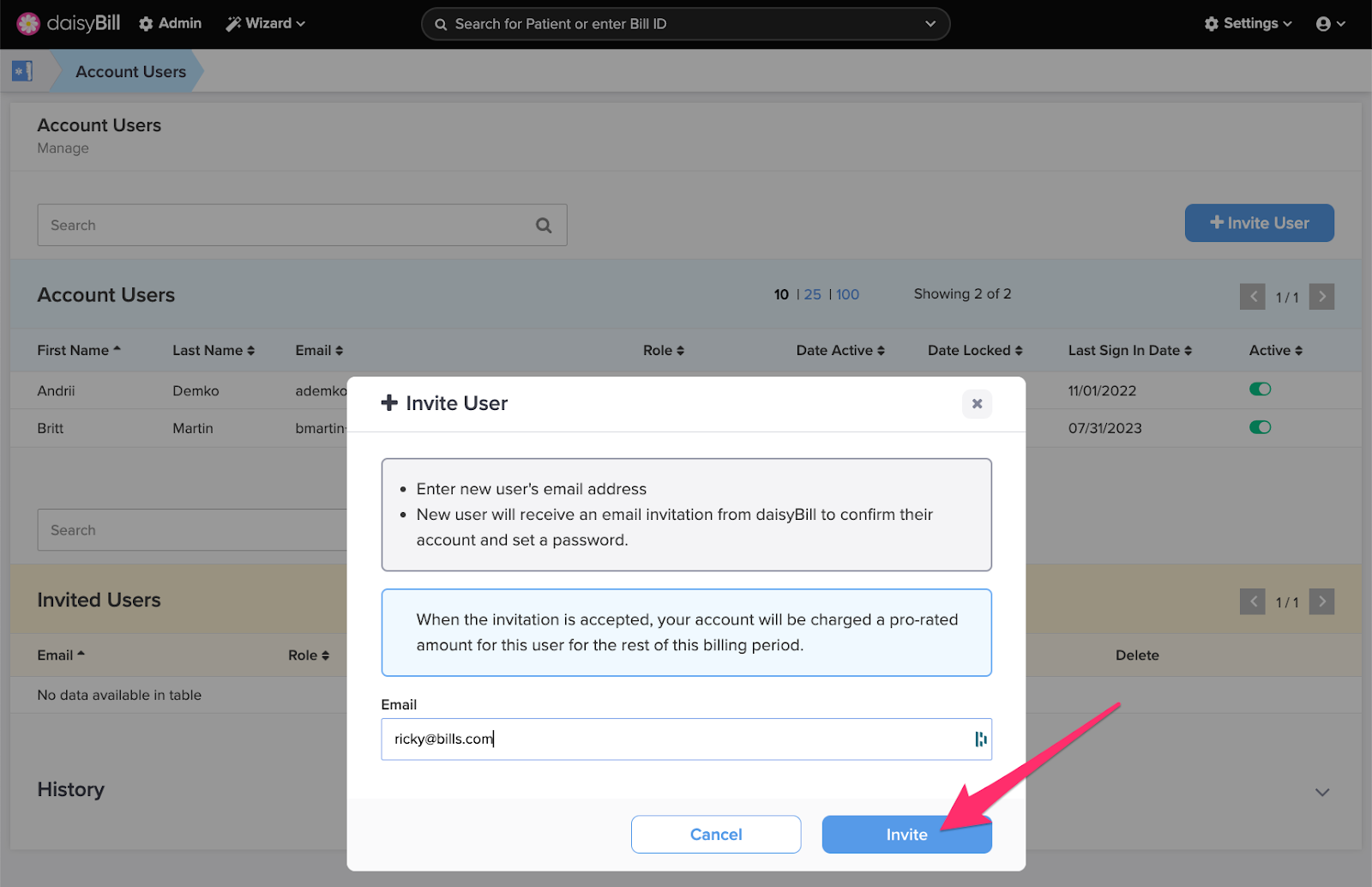Click the Invite button to send invitation
This screenshot has height=887, width=1372.
tap(906, 834)
